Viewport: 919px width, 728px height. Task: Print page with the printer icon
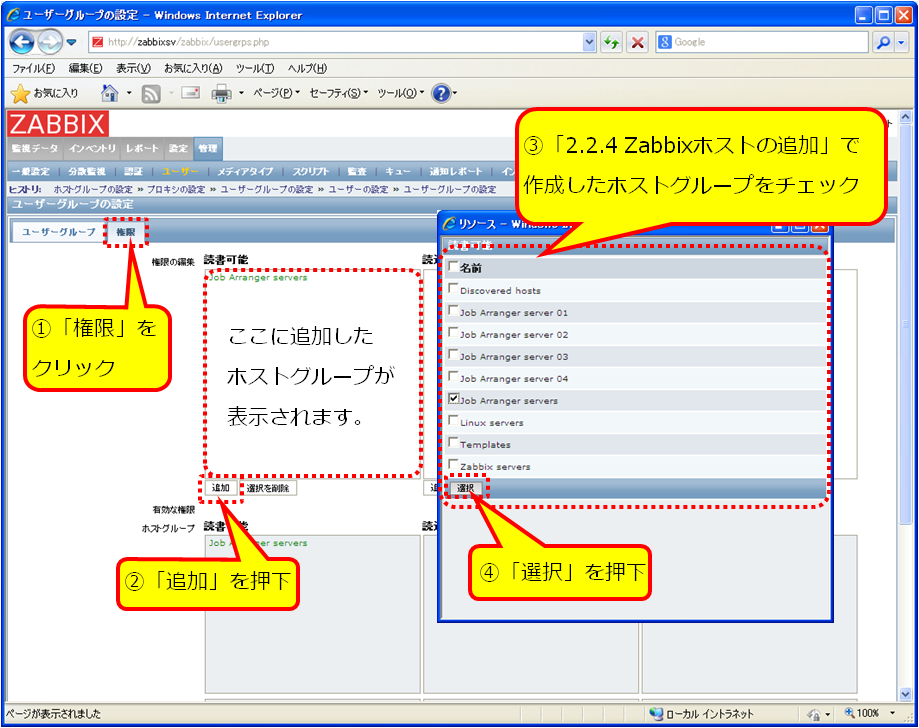(221, 94)
